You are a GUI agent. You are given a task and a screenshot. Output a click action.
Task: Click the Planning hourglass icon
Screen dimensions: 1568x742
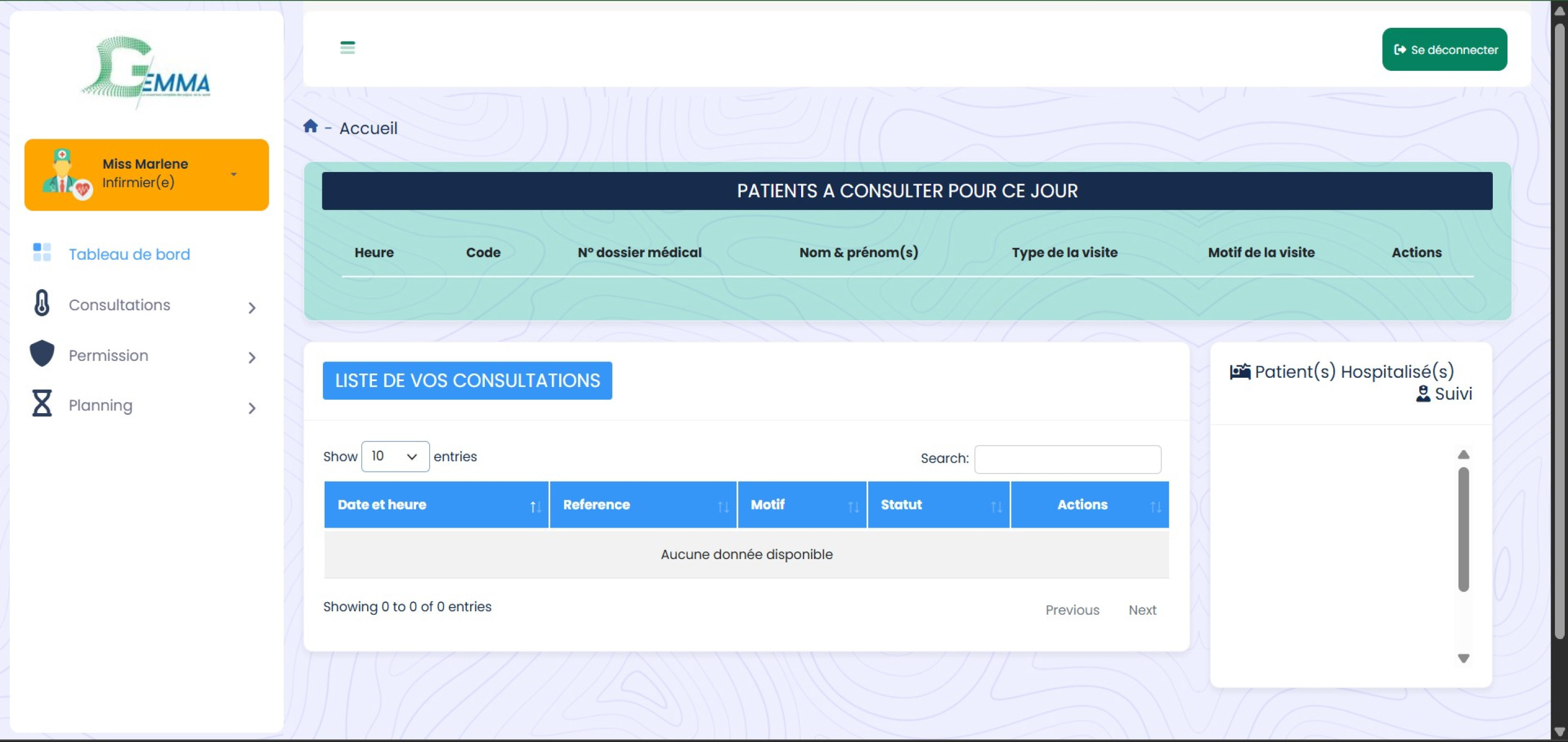pos(41,403)
